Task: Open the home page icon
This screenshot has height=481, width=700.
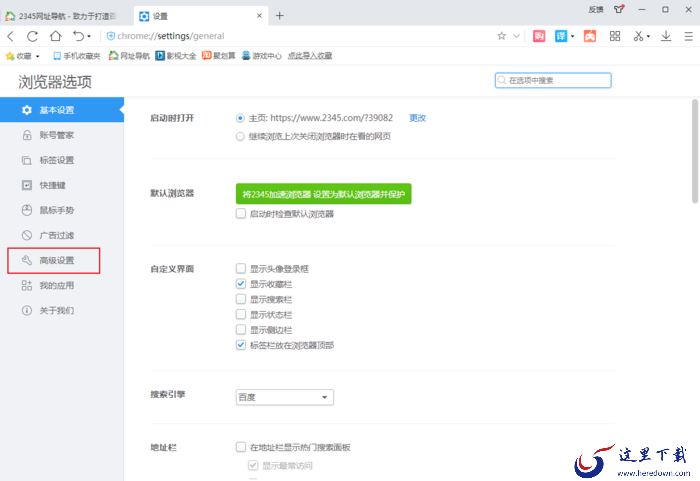Action: tap(55, 36)
